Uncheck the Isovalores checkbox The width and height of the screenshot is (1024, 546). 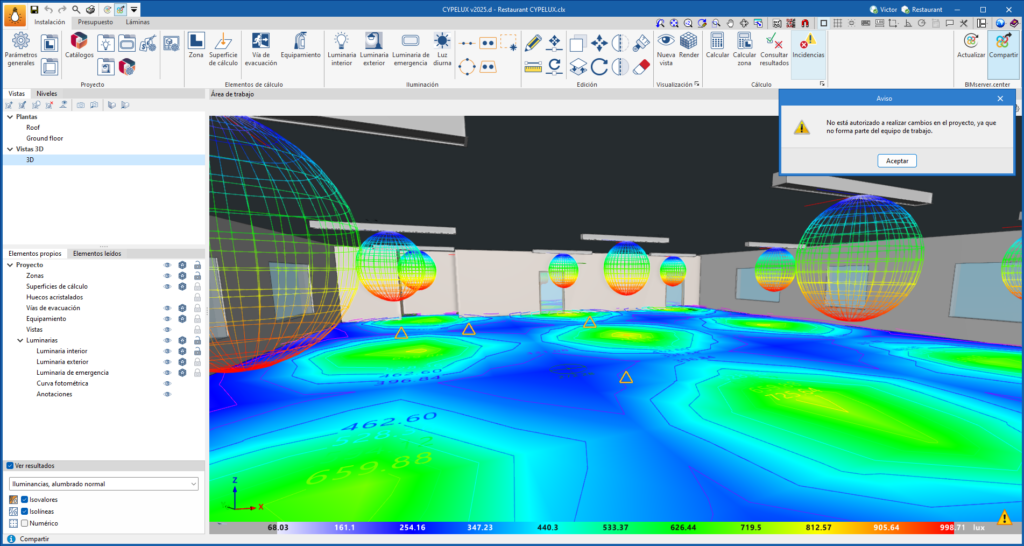click(x=25, y=499)
